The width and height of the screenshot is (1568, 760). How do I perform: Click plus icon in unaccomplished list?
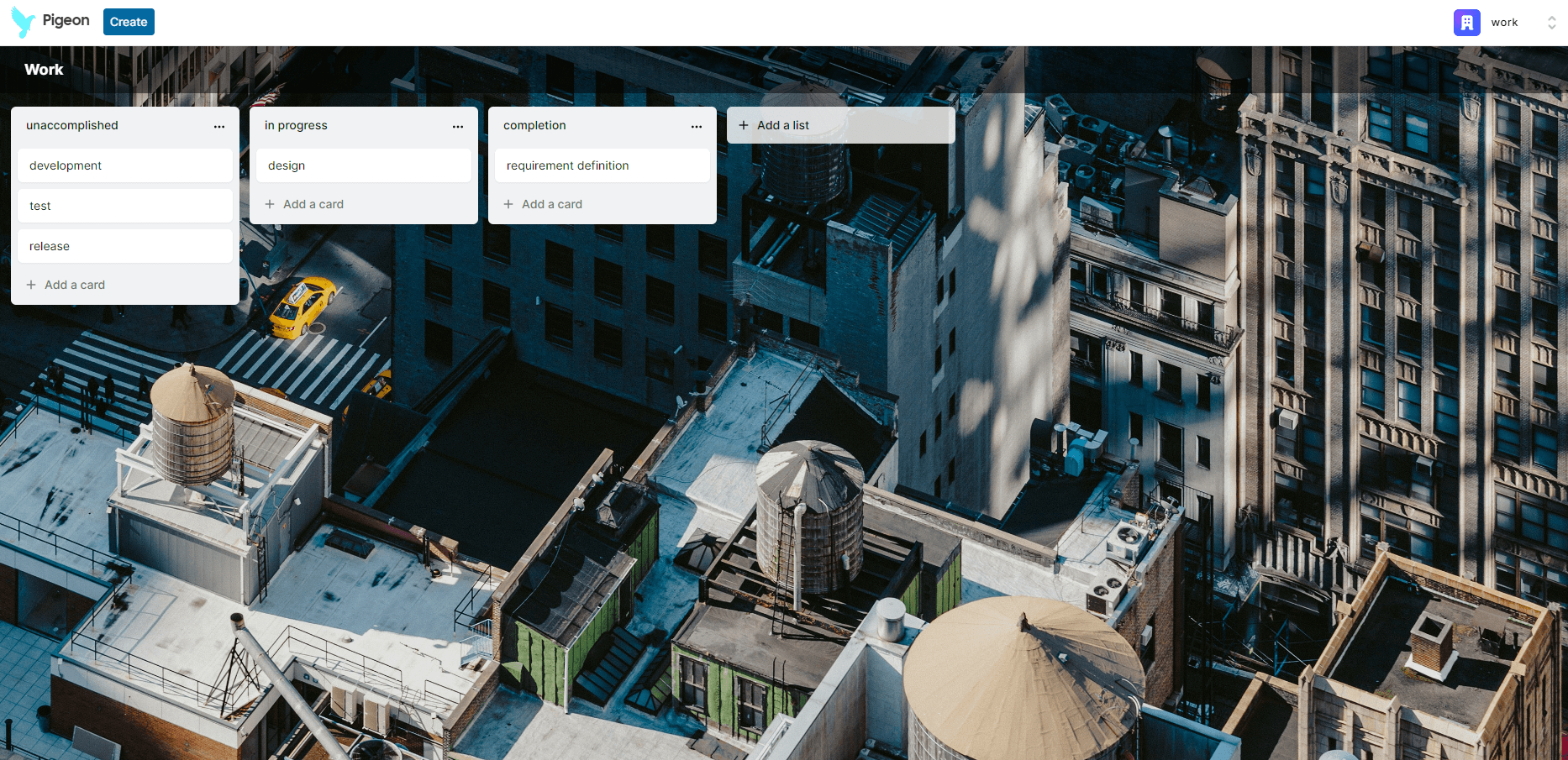click(31, 285)
